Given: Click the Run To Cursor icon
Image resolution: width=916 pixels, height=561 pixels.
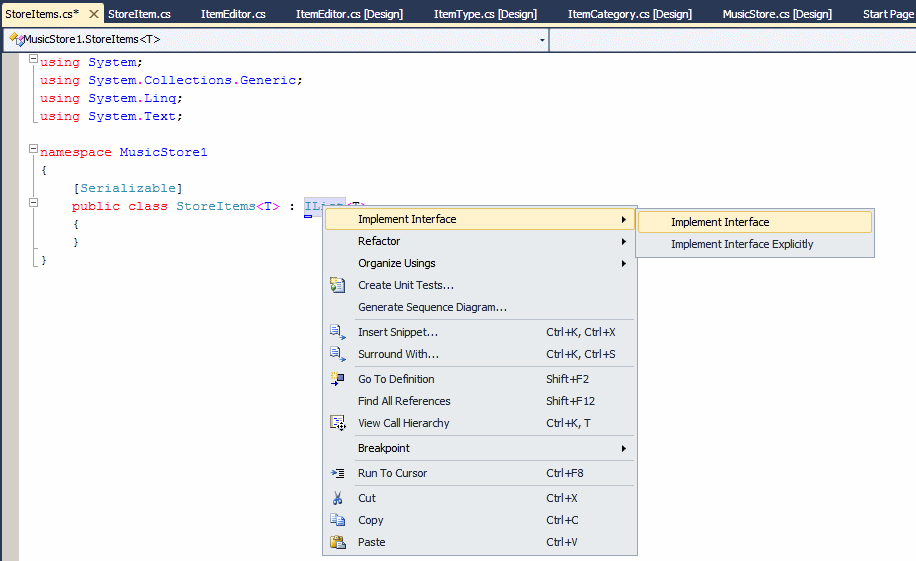Looking at the screenshot, I should coord(338,473).
